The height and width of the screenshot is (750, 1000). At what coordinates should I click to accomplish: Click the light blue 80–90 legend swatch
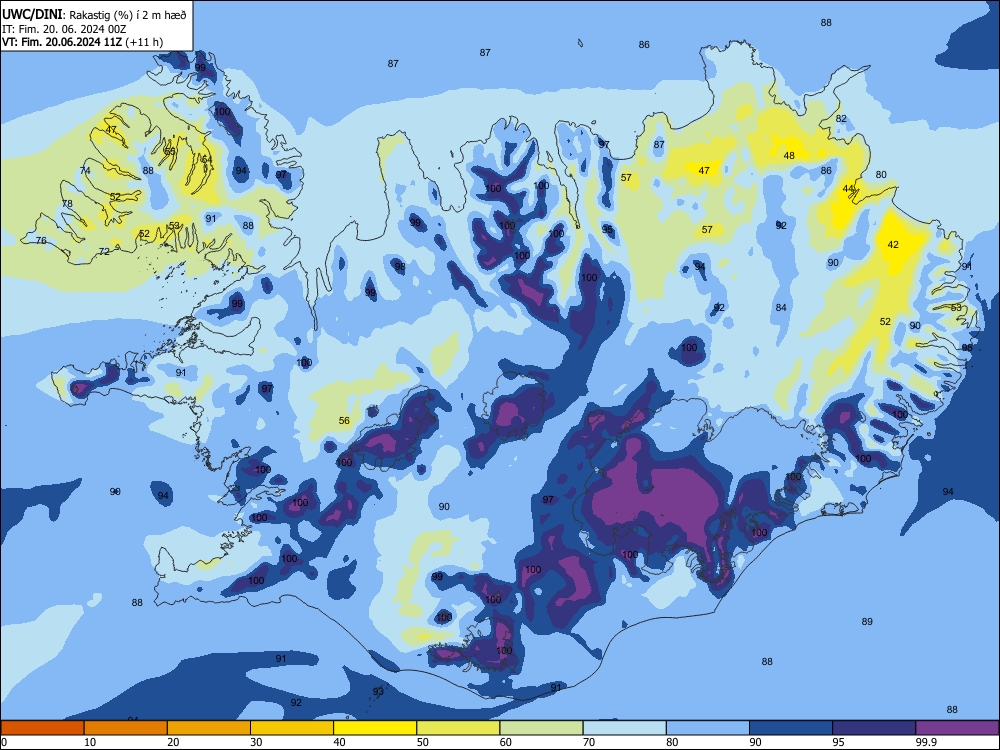point(707,728)
